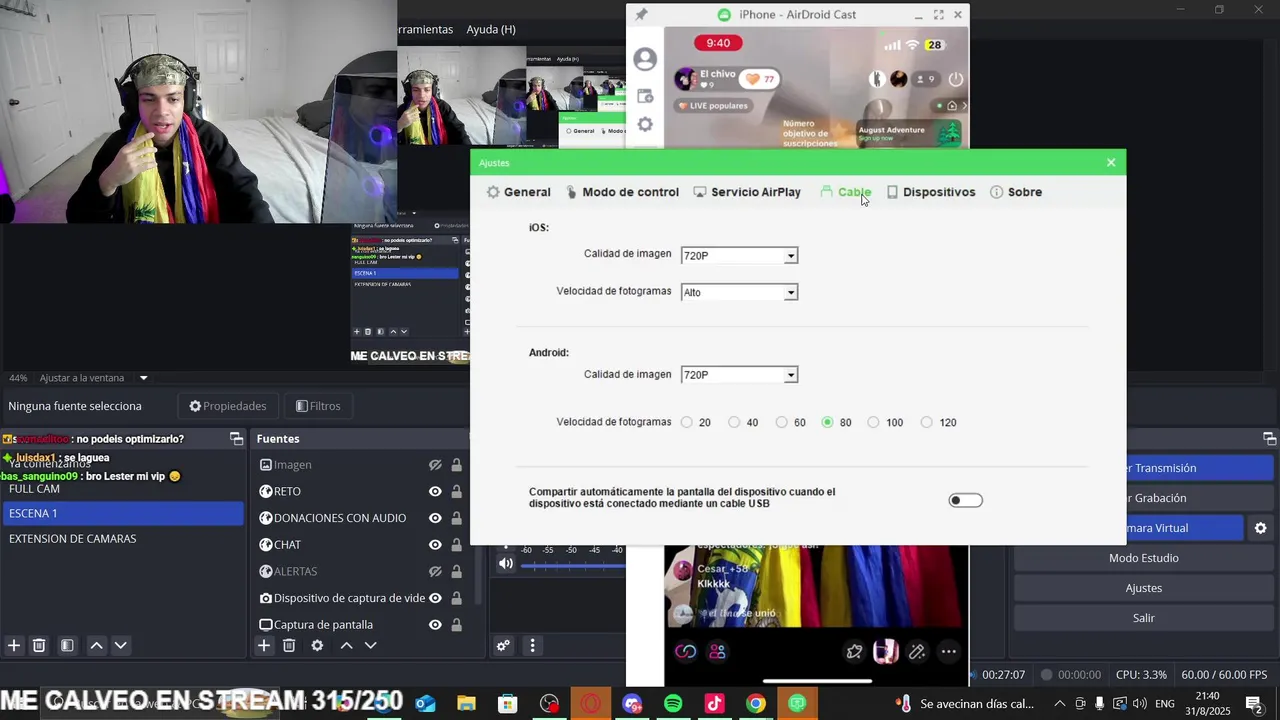This screenshot has width=1280, height=720.
Task: Click Modo Estudio button
Action: pyautogui.click(x=1144, y=558)
